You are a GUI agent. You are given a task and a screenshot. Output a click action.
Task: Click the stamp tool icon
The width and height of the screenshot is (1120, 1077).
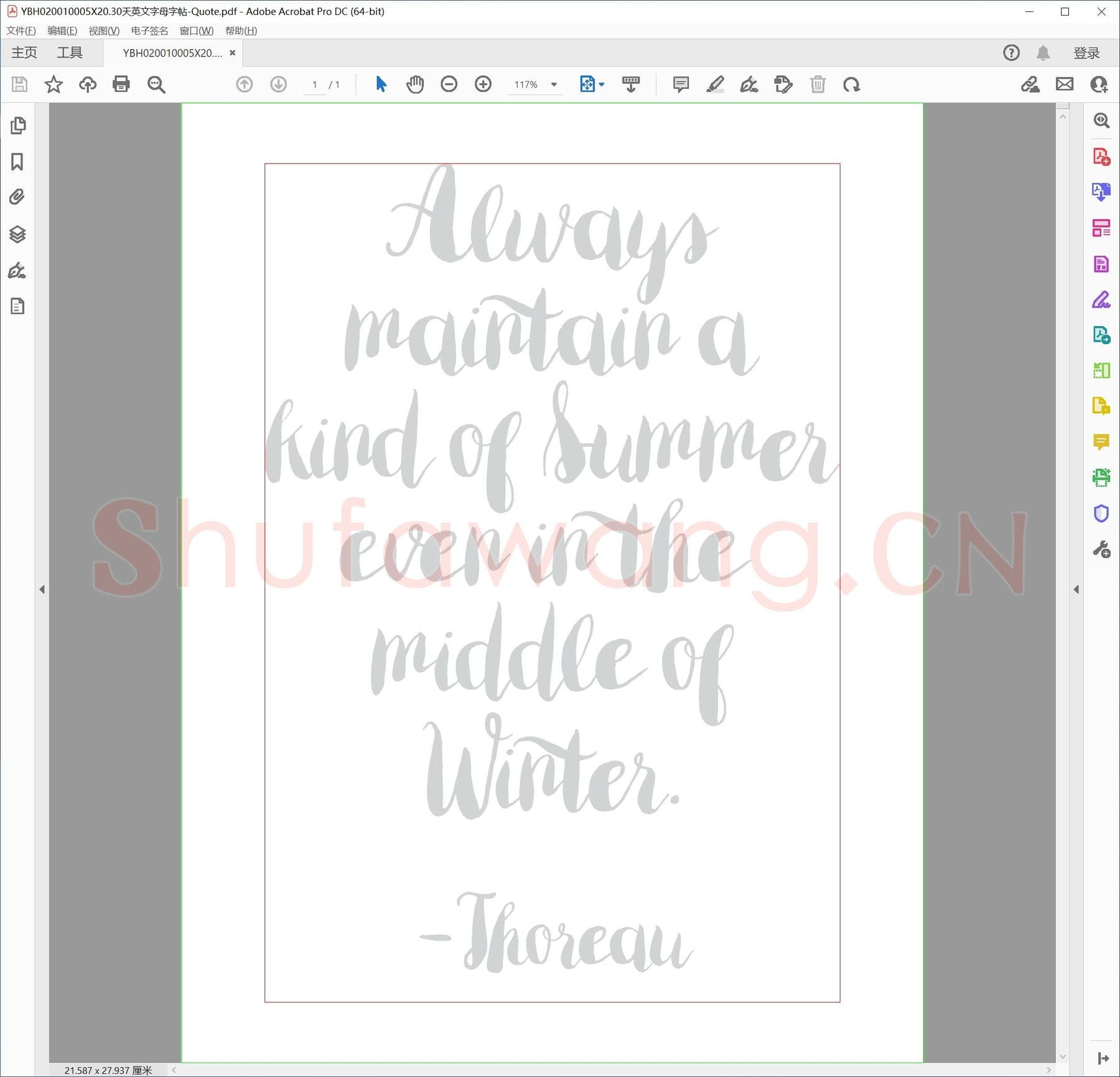click(783, 84)
